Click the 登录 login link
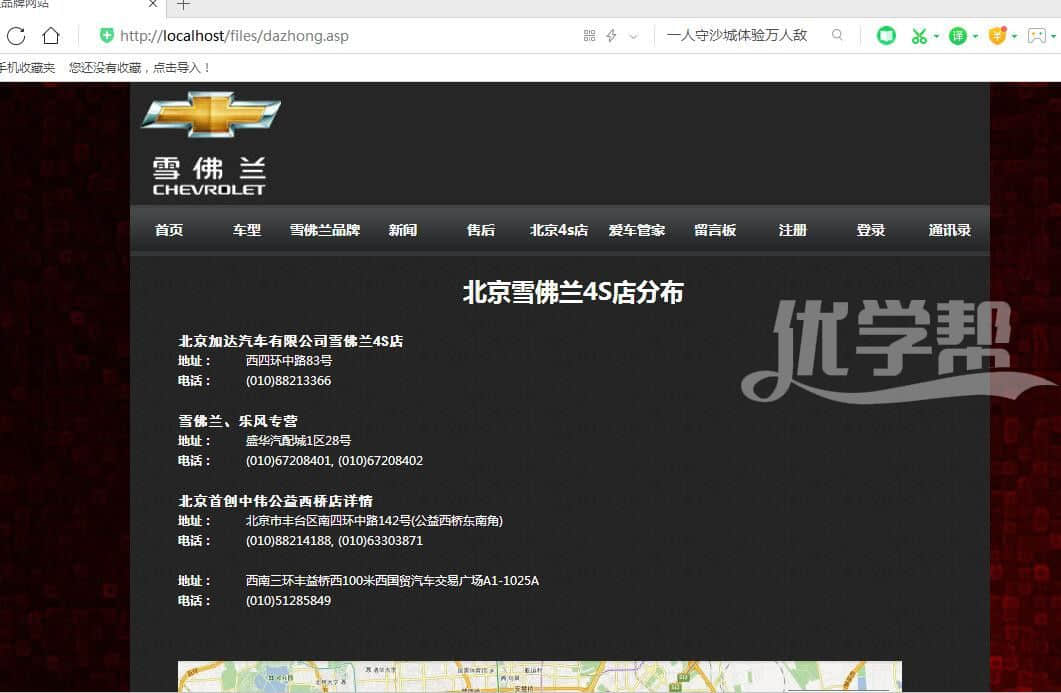 point(870,230)
